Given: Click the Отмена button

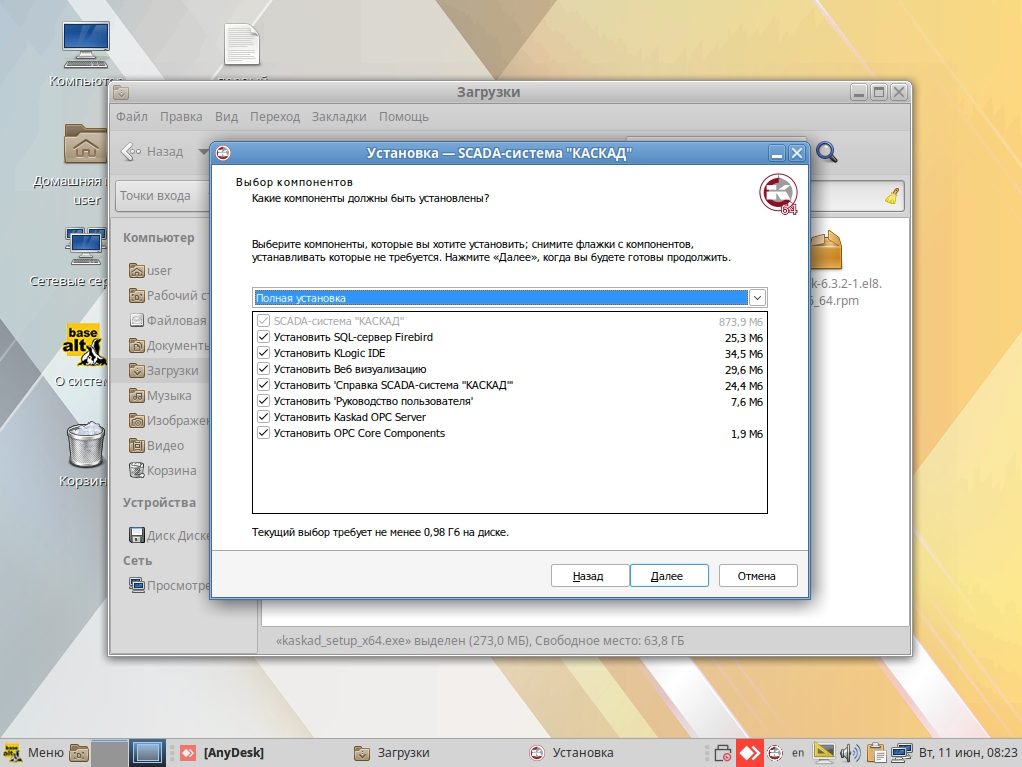Looking at the screenshot, I should (x=757, y=576).
